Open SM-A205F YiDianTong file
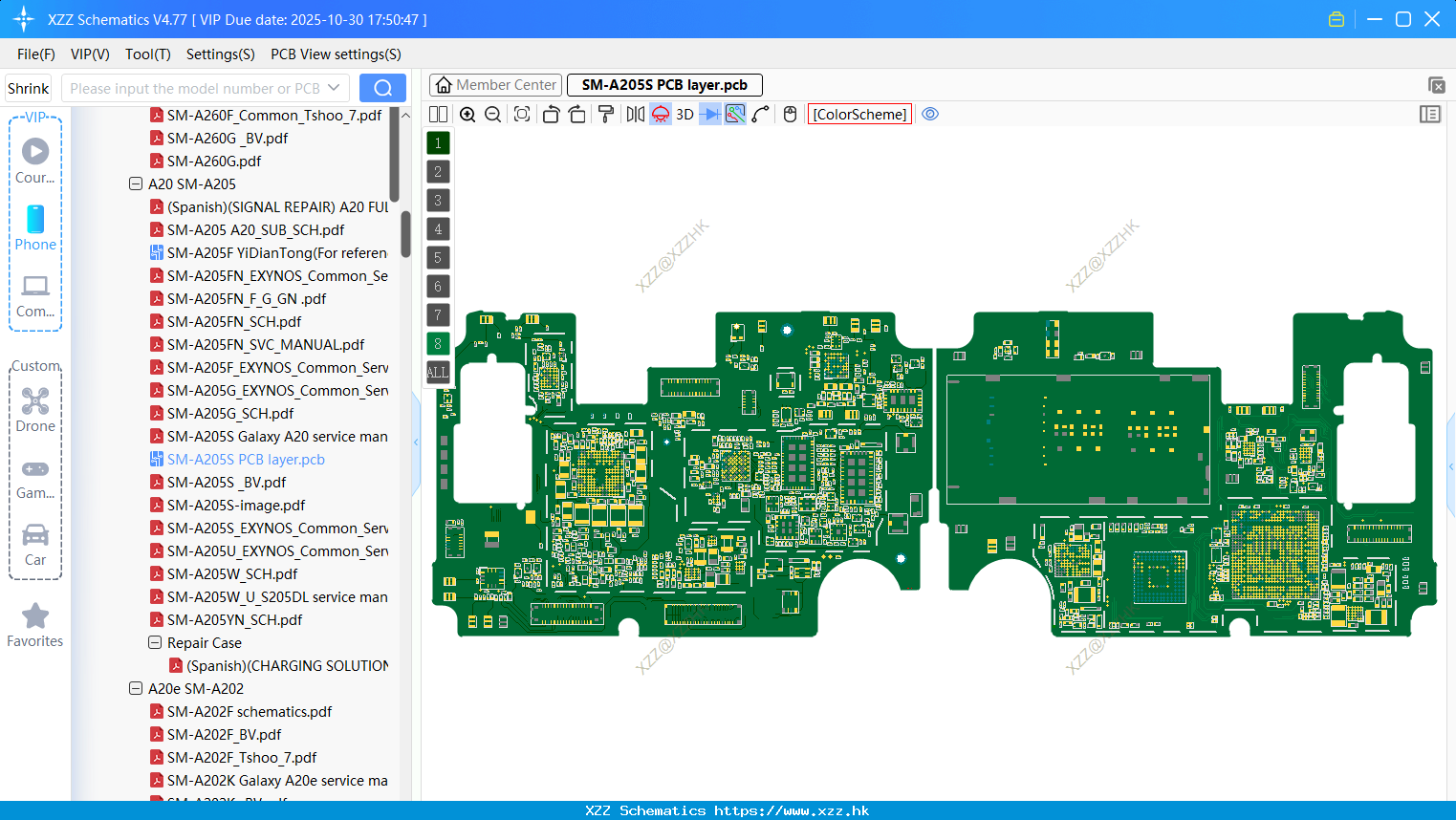Screen dimensions: 1456x820 pos(269,252)
